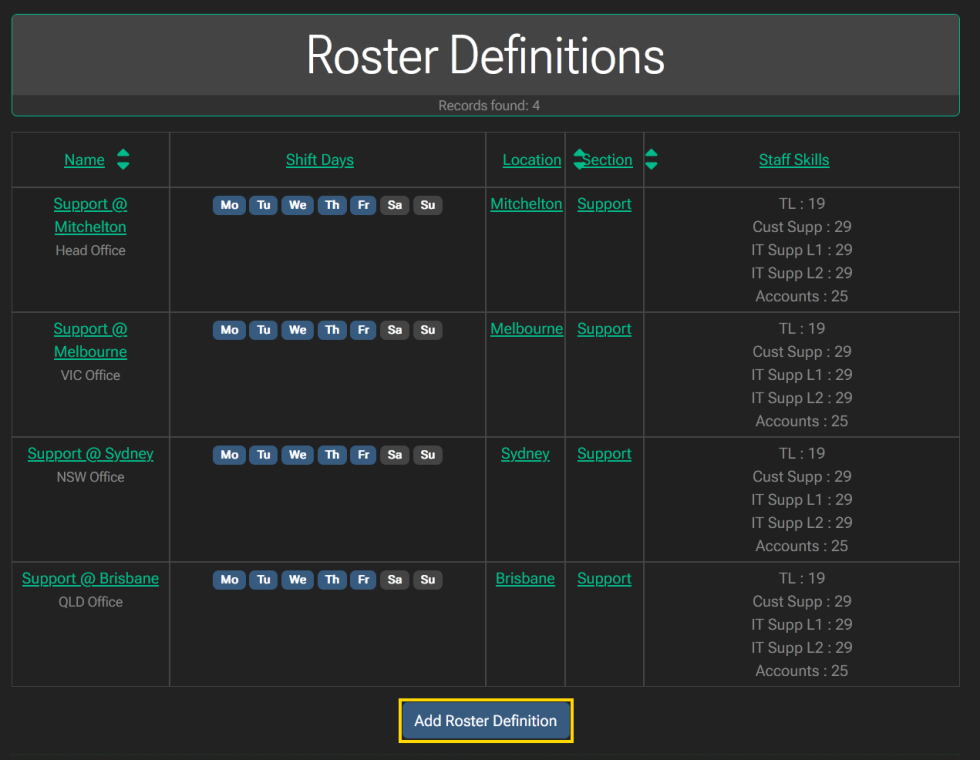This screenshot has height=760, width=980.
Task: Click the sort icon left of Section header
Action: [578, 157]
